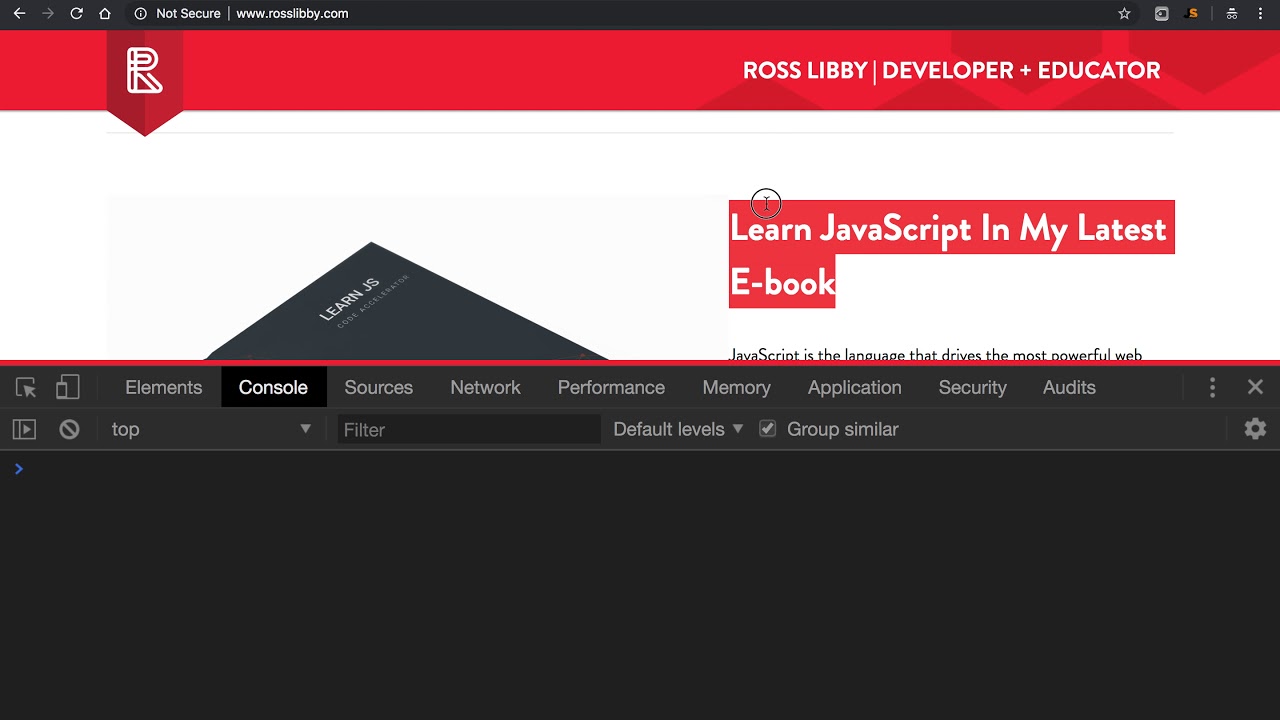
Task: Open the browser home icon
Action: pyautogui.click(x=105, y=14)
